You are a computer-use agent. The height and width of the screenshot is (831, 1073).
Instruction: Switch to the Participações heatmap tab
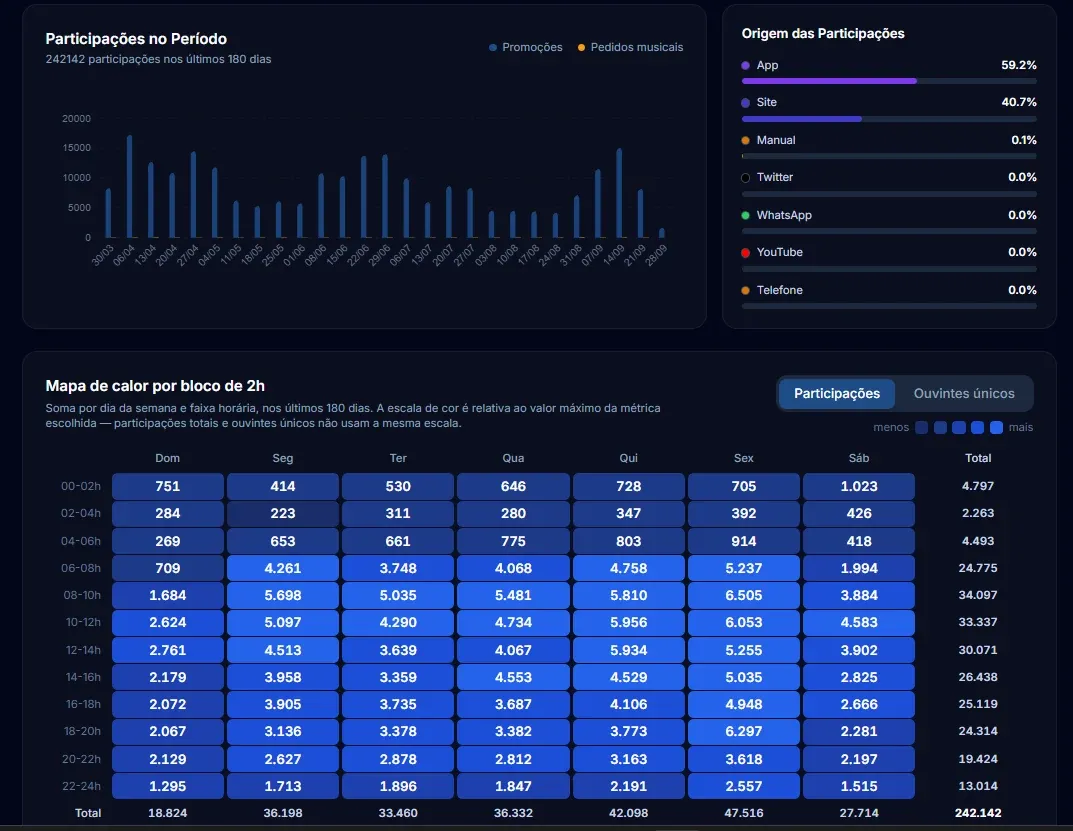(x=837, y=394)
